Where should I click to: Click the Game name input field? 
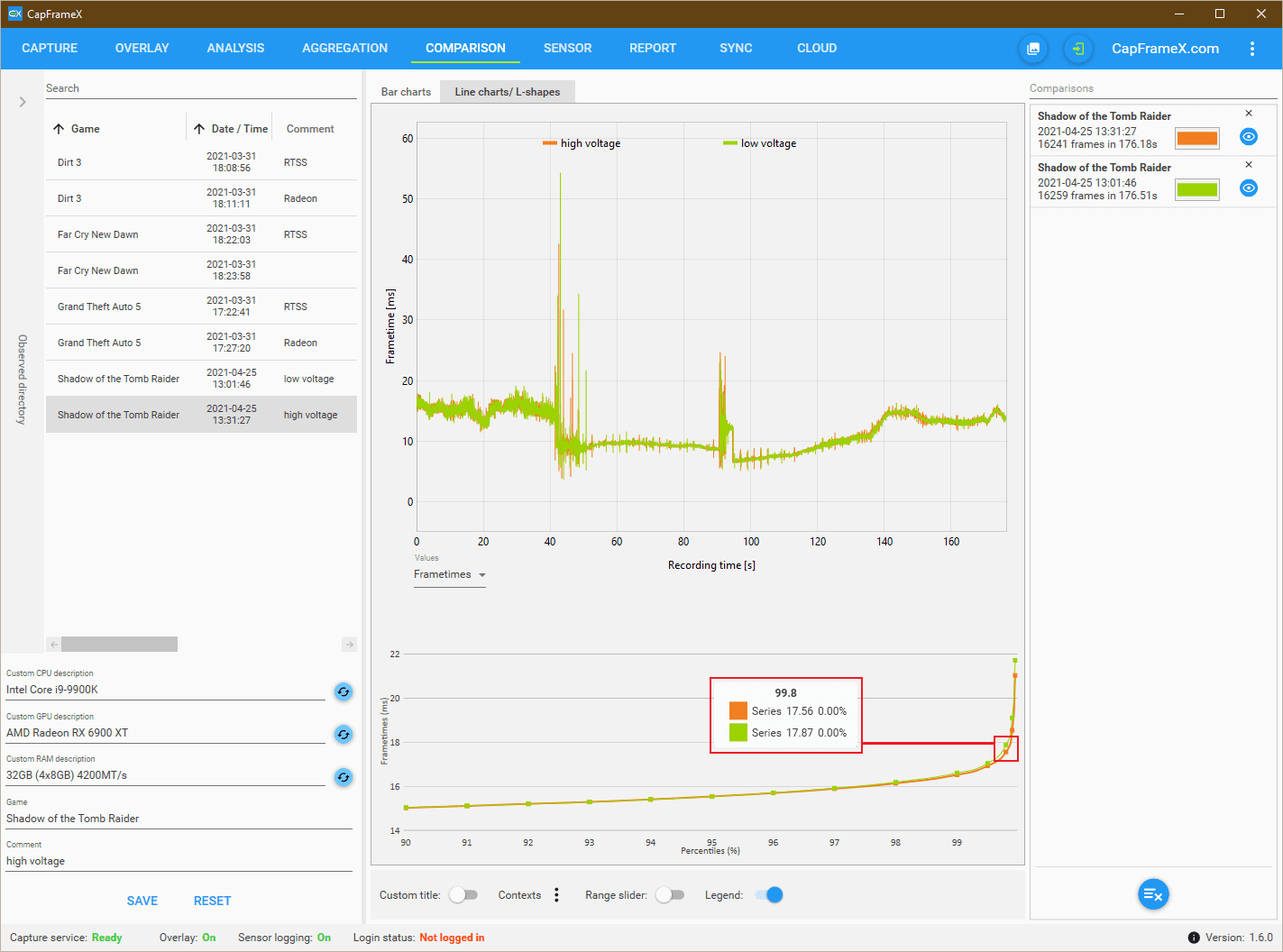click(x=179, y=819)
